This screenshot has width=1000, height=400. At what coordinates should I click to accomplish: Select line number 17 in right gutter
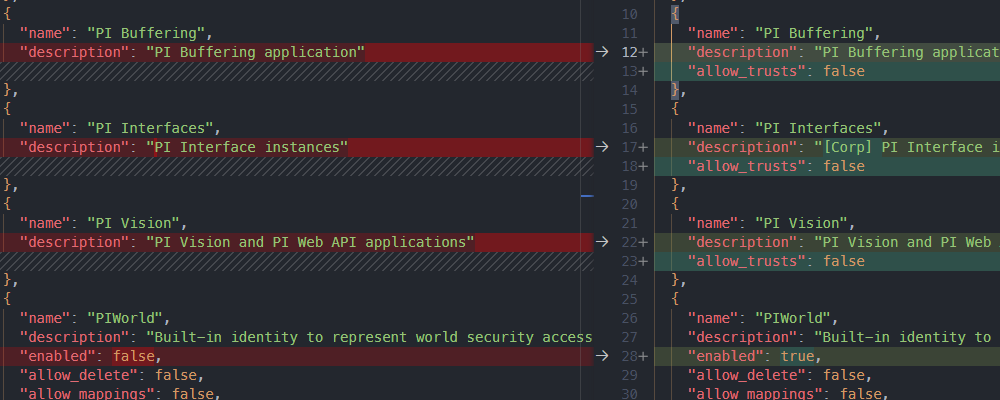(x=628, y=147)
